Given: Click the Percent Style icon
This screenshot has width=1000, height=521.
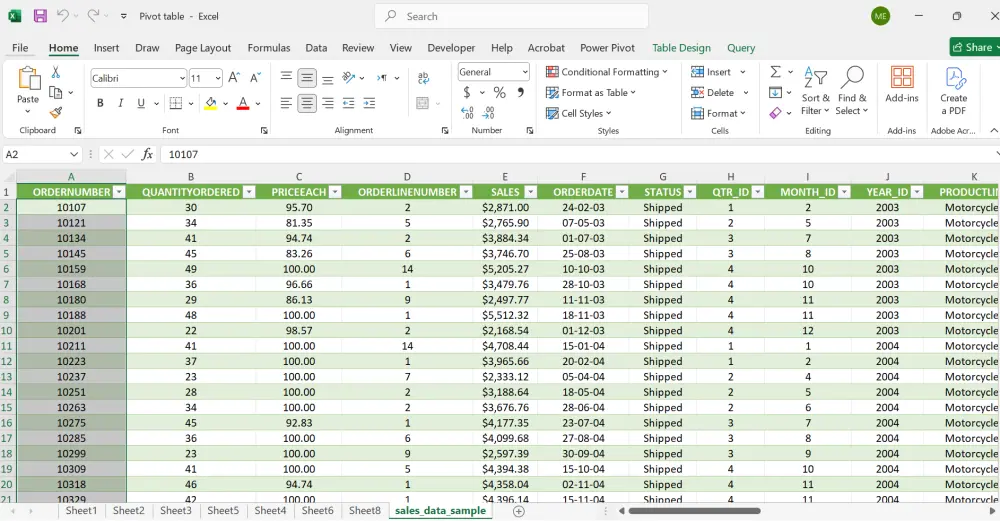Looking at the screenshot, I should [x=499, y=93].
